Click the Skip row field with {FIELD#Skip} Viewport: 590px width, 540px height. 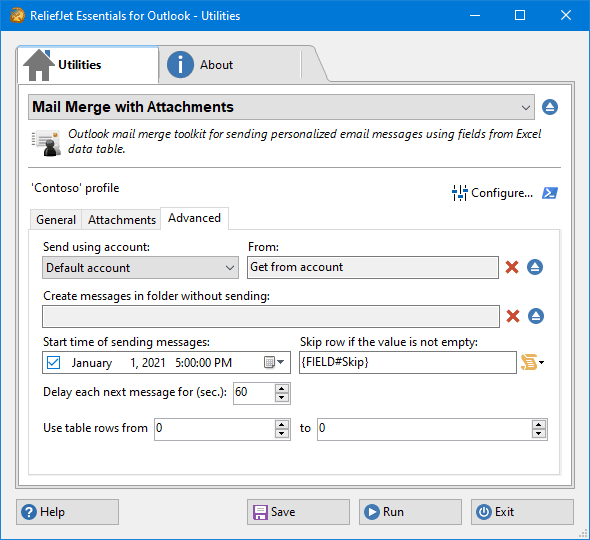pos(408,362)
